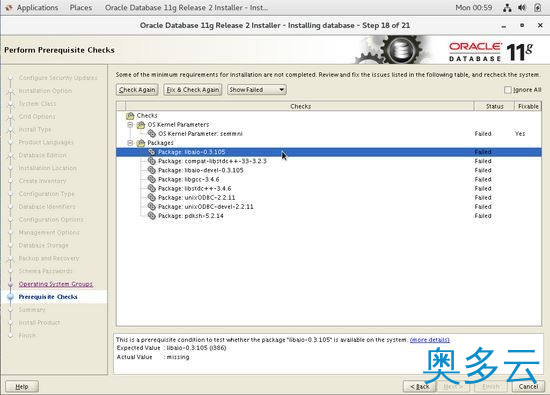
Task: Click the OS Kernel Parameters folder icon
Action: pyautogui.click(x=141, y=125)
